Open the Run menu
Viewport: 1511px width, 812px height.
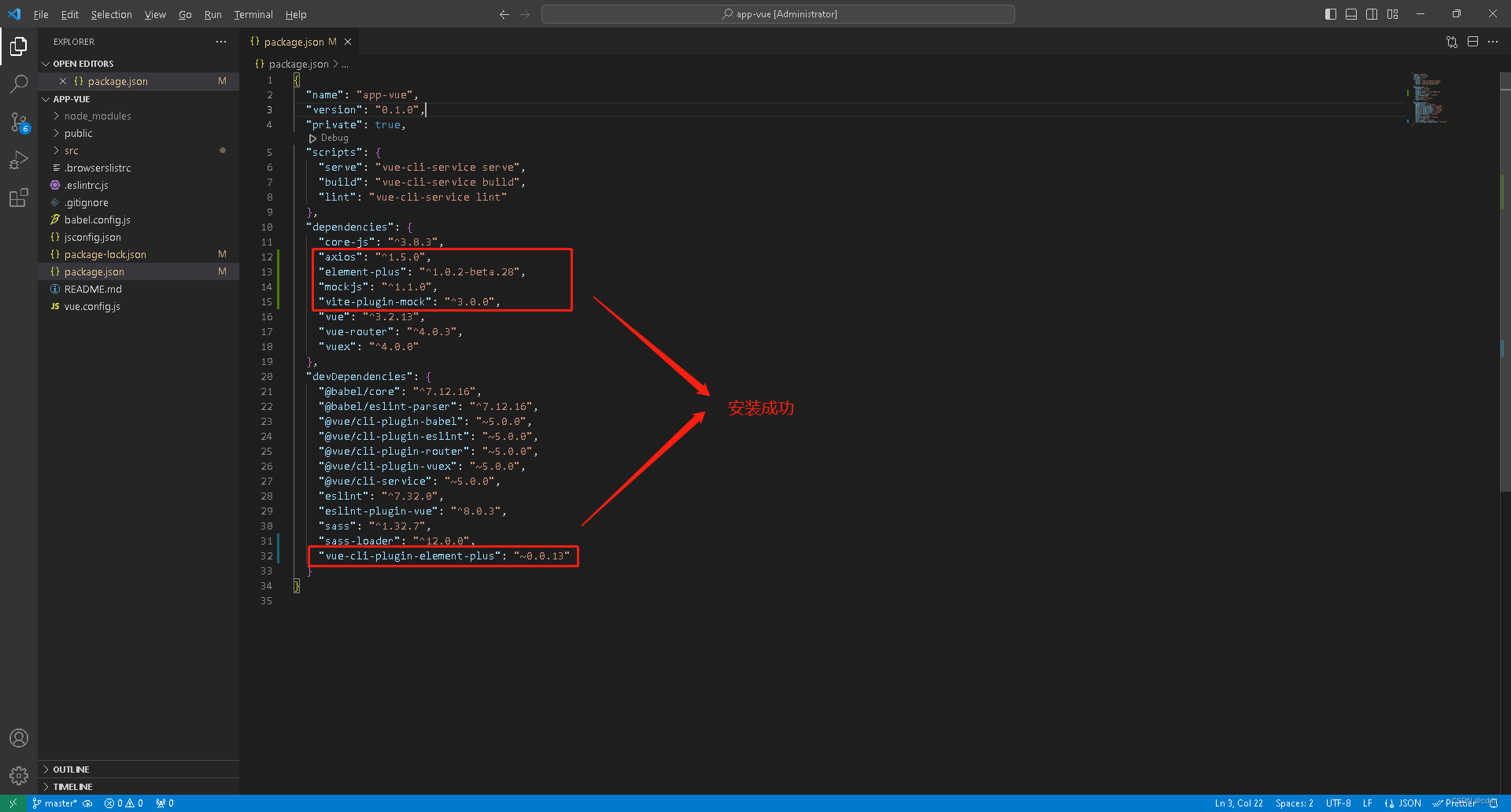(x=212, y=14)
